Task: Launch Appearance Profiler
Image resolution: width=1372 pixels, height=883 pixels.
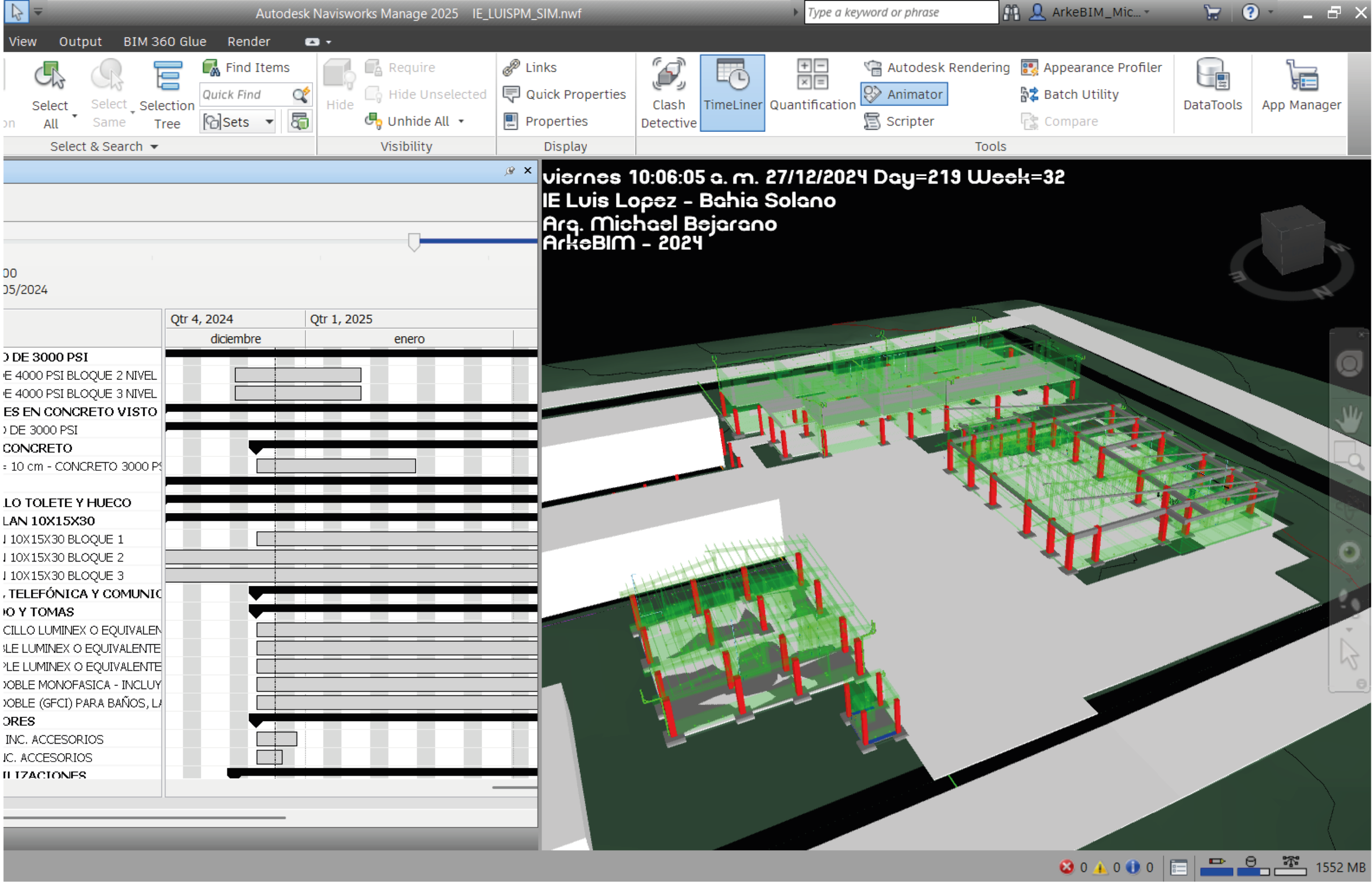Action: pyautogui.click(x=1091, y=67)
